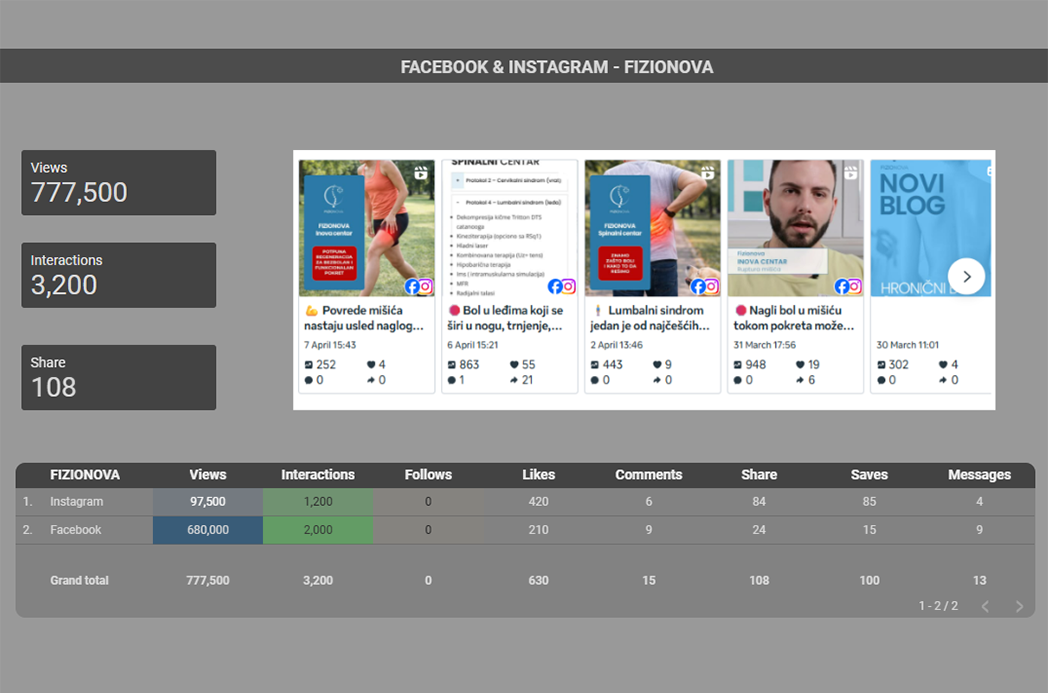
Task: Click the Share 108 scorecard
Action: [x=118, y=377]
